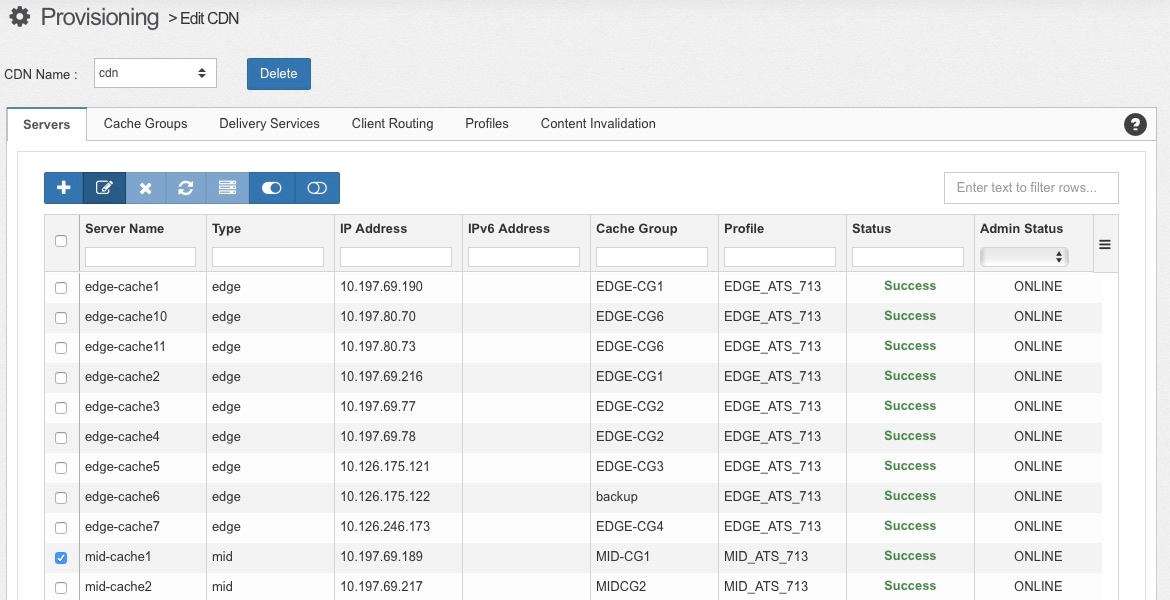
Task: Open the table column menu icon
Action: point(1105,243)
